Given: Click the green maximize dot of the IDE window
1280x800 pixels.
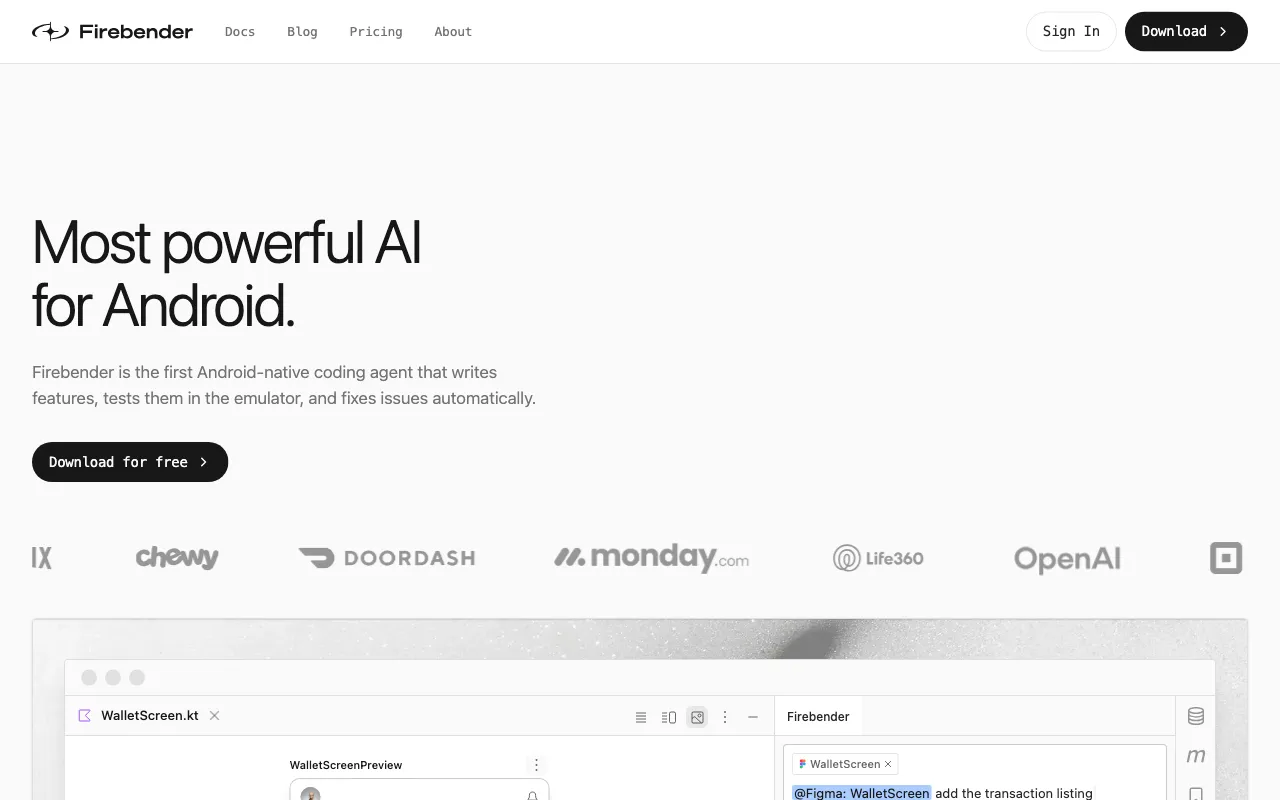Looking at the screenshot, I should 137,678.
